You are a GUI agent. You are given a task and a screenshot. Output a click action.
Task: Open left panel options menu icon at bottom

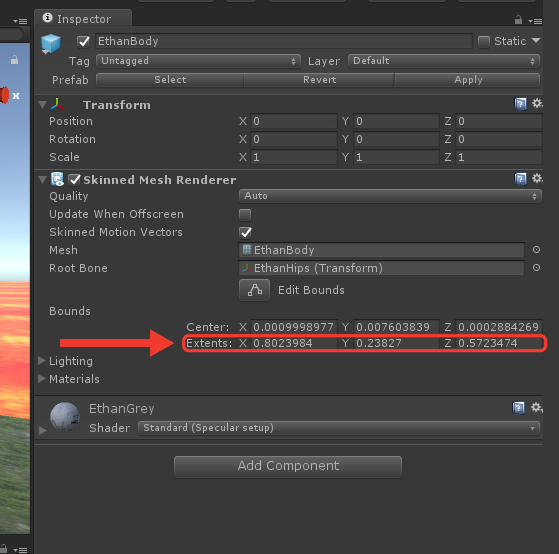[x=20, y=550]
